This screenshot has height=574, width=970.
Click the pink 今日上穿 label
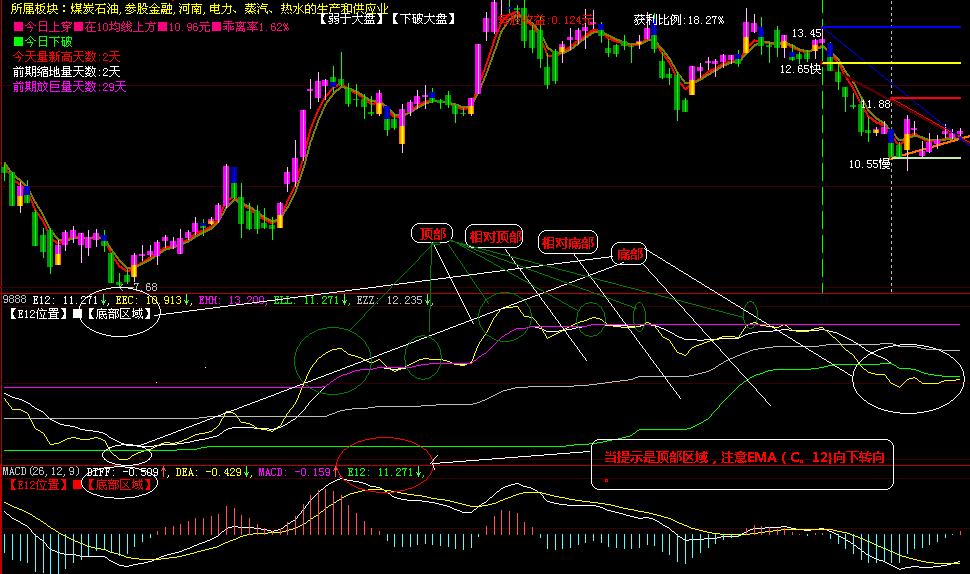(x=43, y=27)
